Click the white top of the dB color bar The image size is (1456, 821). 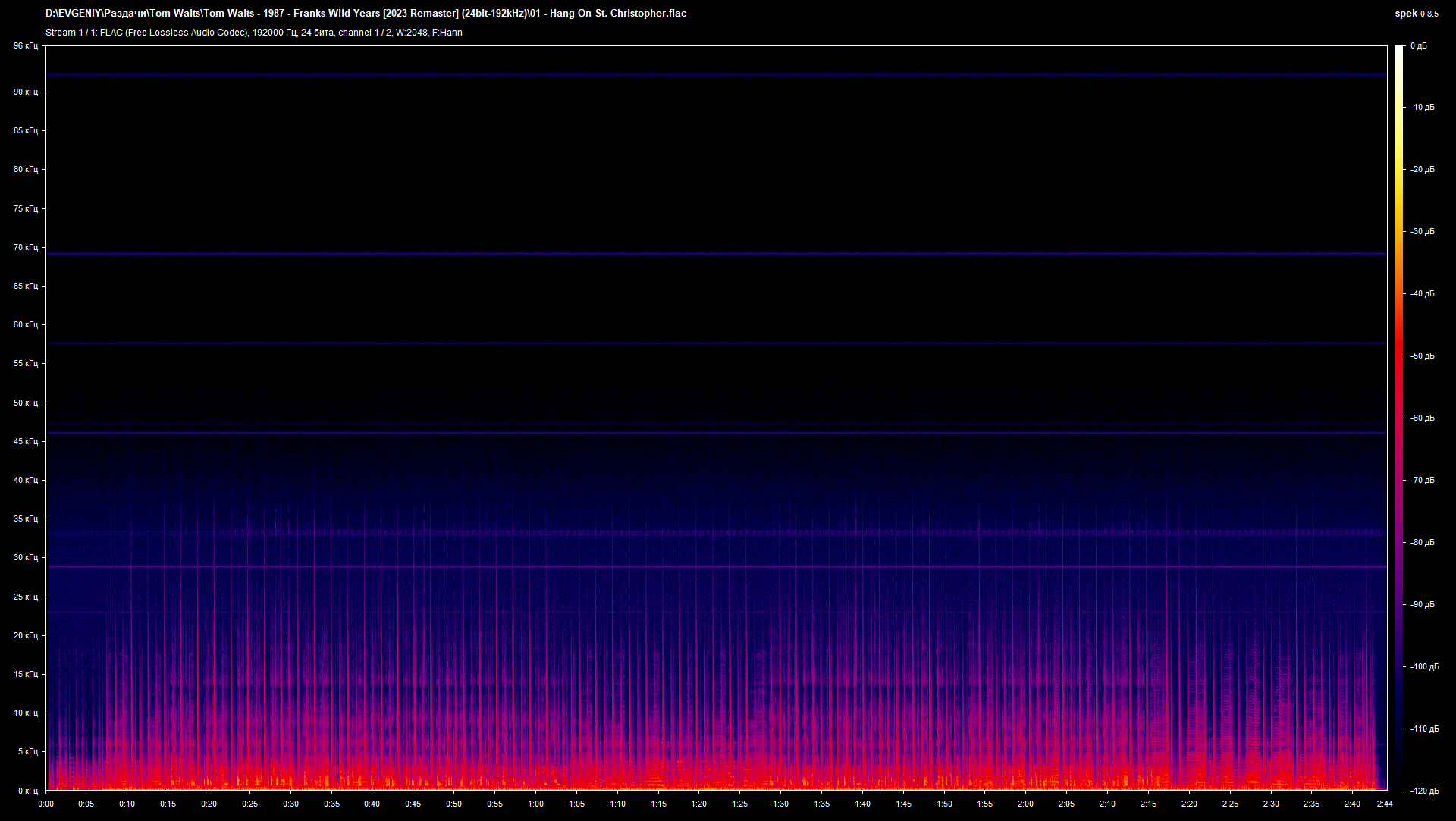[1400, 53]
